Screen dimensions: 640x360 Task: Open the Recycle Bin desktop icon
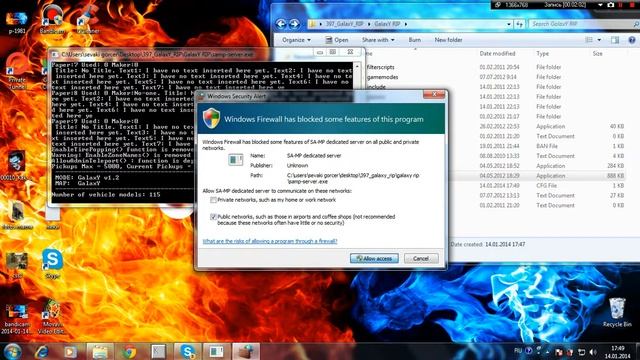click(x=617, y=312)
